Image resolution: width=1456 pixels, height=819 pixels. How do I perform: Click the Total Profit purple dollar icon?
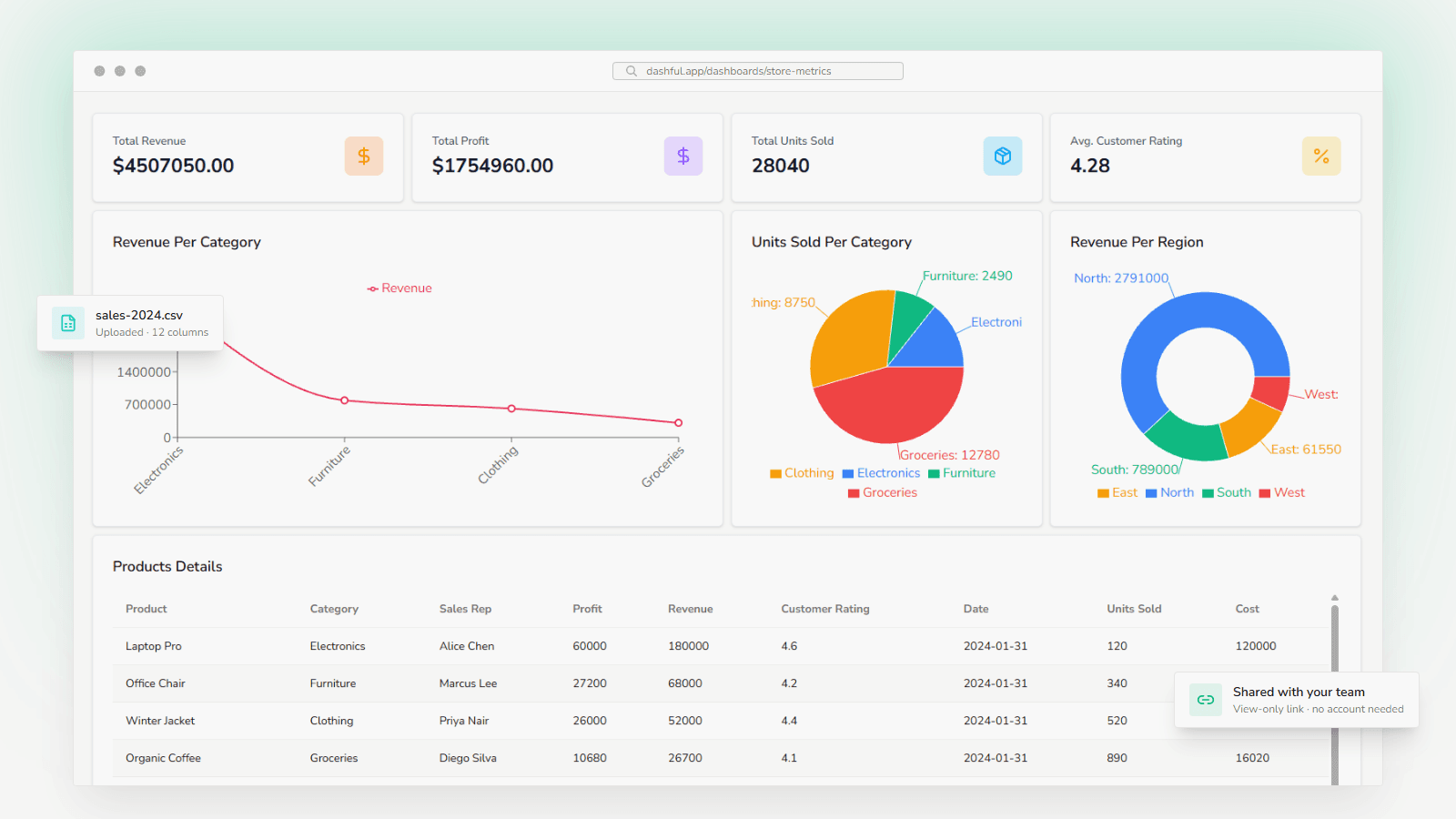[683, 156]
